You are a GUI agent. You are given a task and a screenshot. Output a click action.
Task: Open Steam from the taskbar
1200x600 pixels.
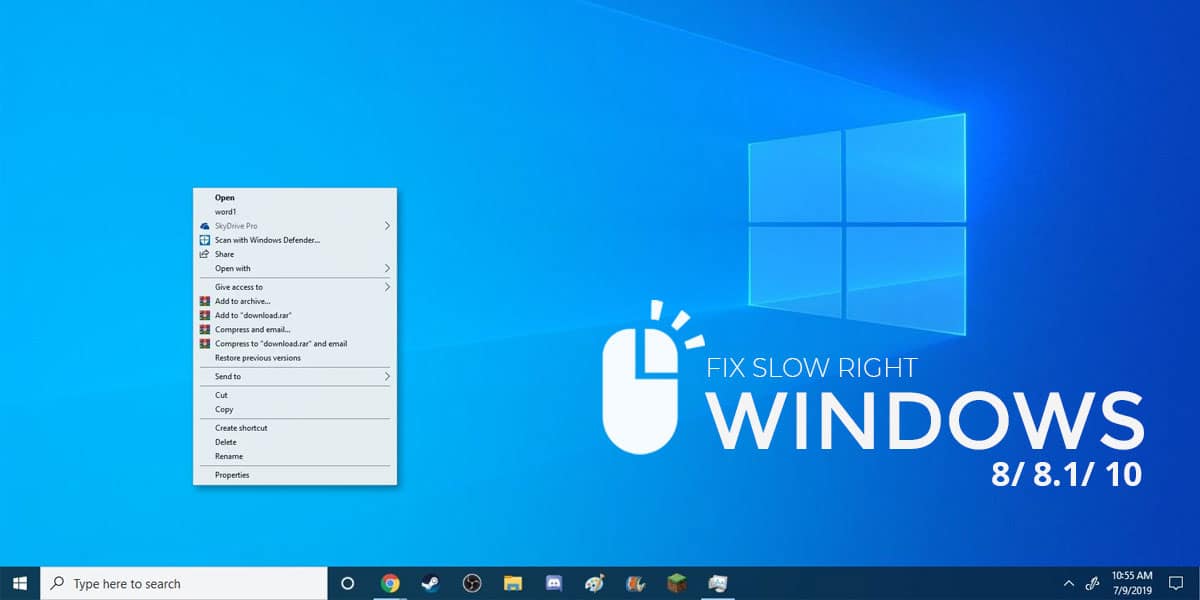click(431, 583)
